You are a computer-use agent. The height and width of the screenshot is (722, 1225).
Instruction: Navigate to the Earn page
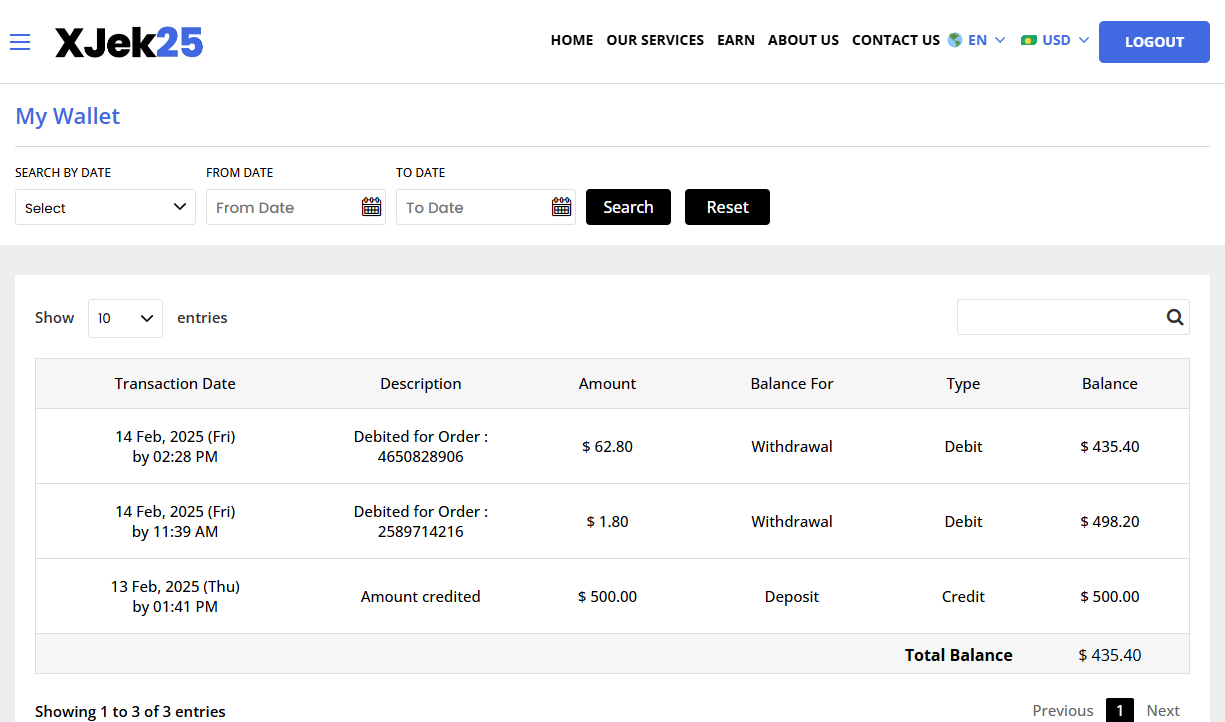click(x=736, y=40)
